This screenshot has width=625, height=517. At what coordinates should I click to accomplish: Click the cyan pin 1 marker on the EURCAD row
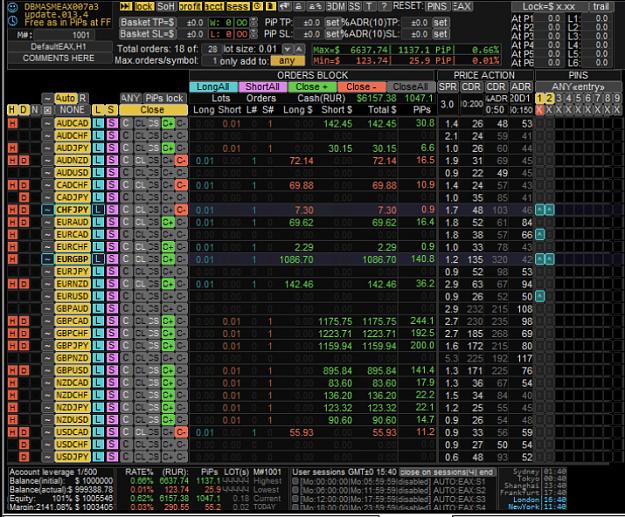coord(540,234)
